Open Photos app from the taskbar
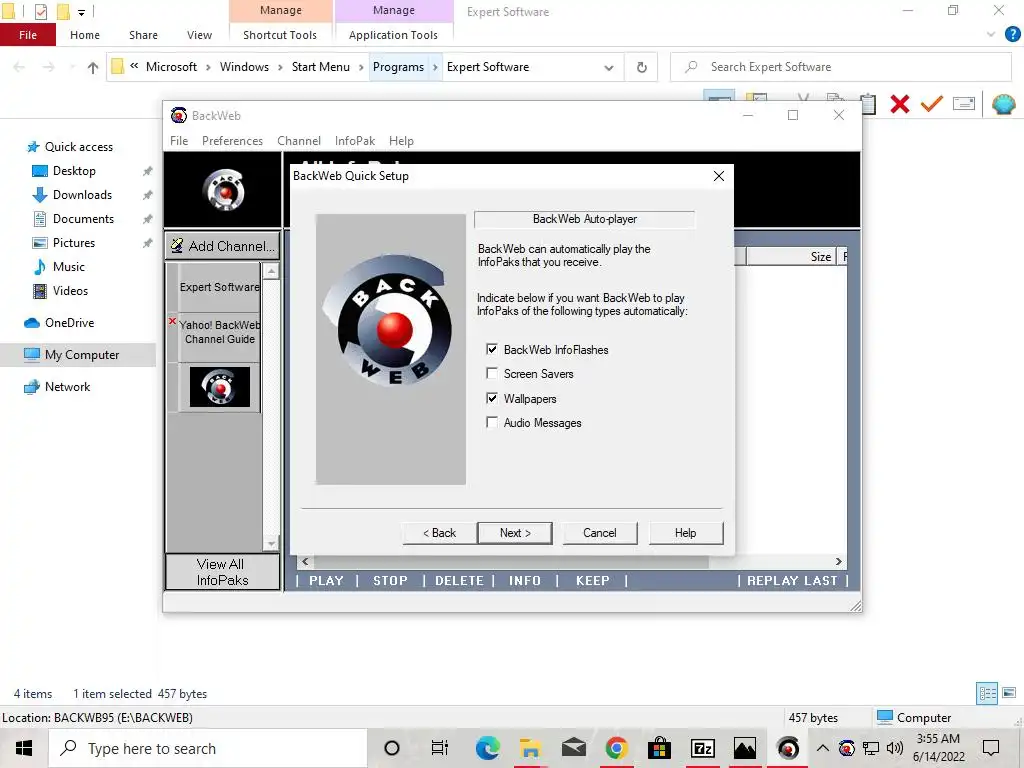This screenshot has height=768, width=1024. tap(744, 748)
